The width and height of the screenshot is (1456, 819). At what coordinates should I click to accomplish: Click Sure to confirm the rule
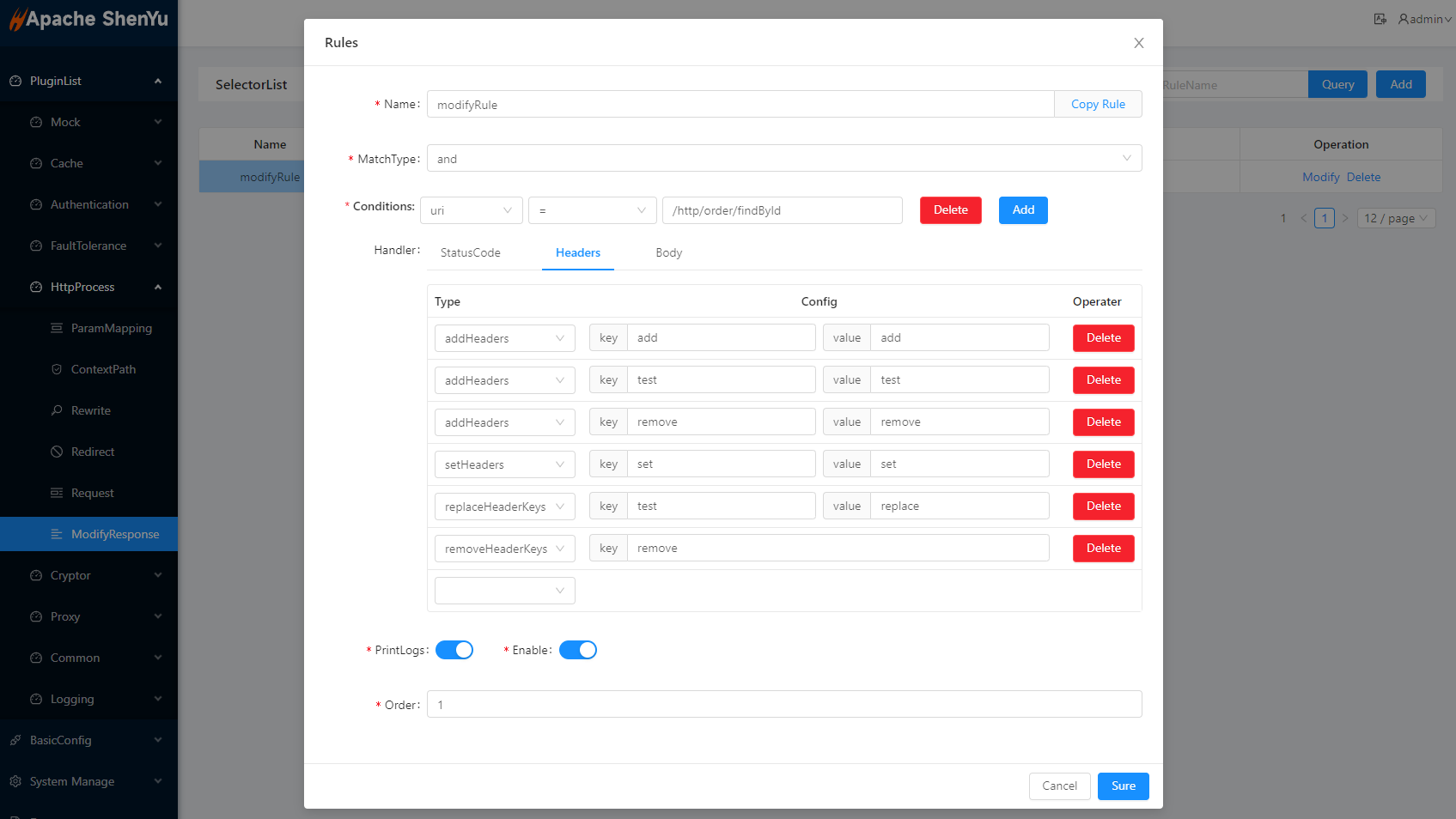click(1123, 786)
